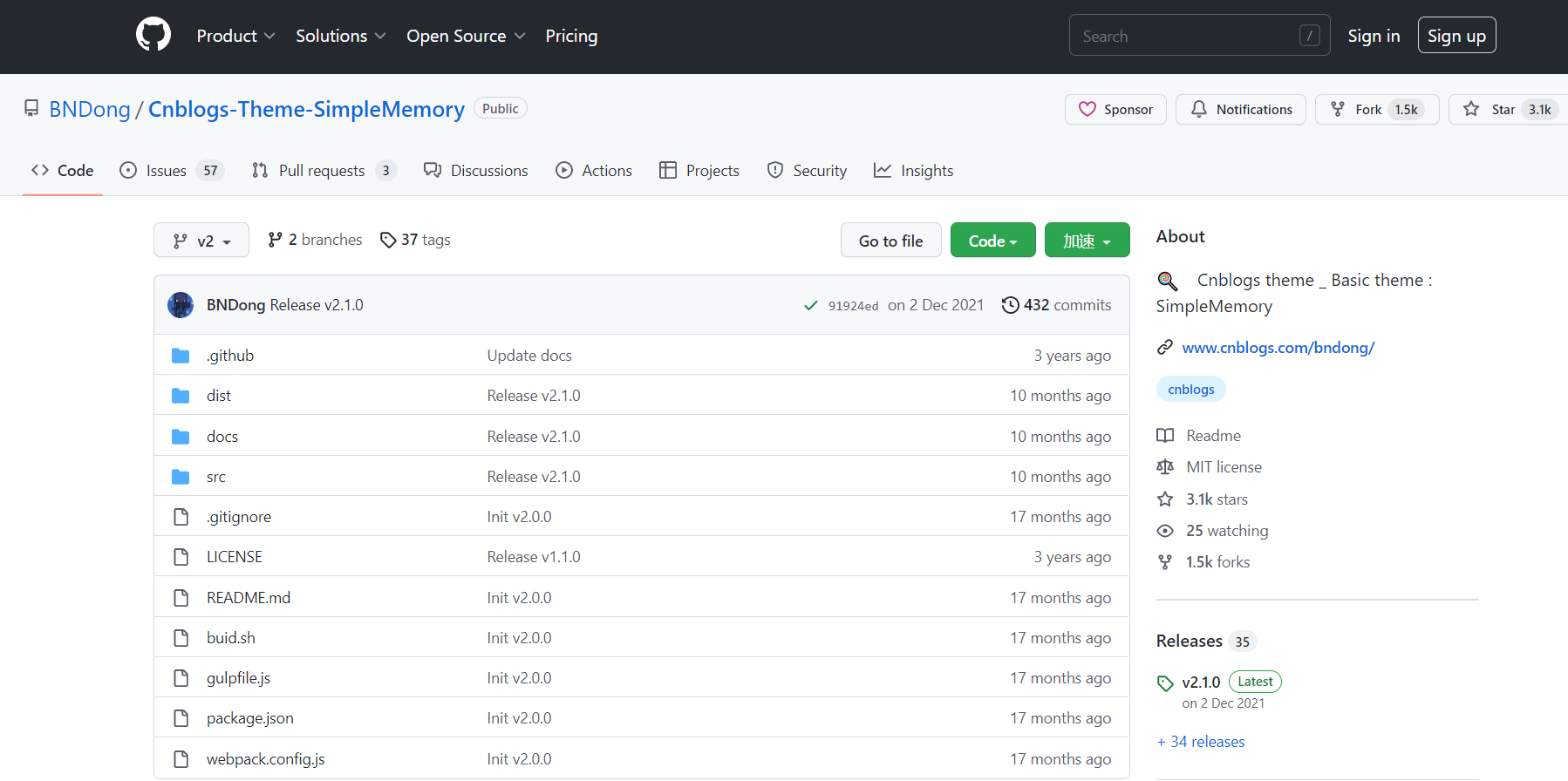1568x781 pixels.
Task: Click the file icon next to webpack.config.js
Action: pyautogui.click(x=181, y=759)
